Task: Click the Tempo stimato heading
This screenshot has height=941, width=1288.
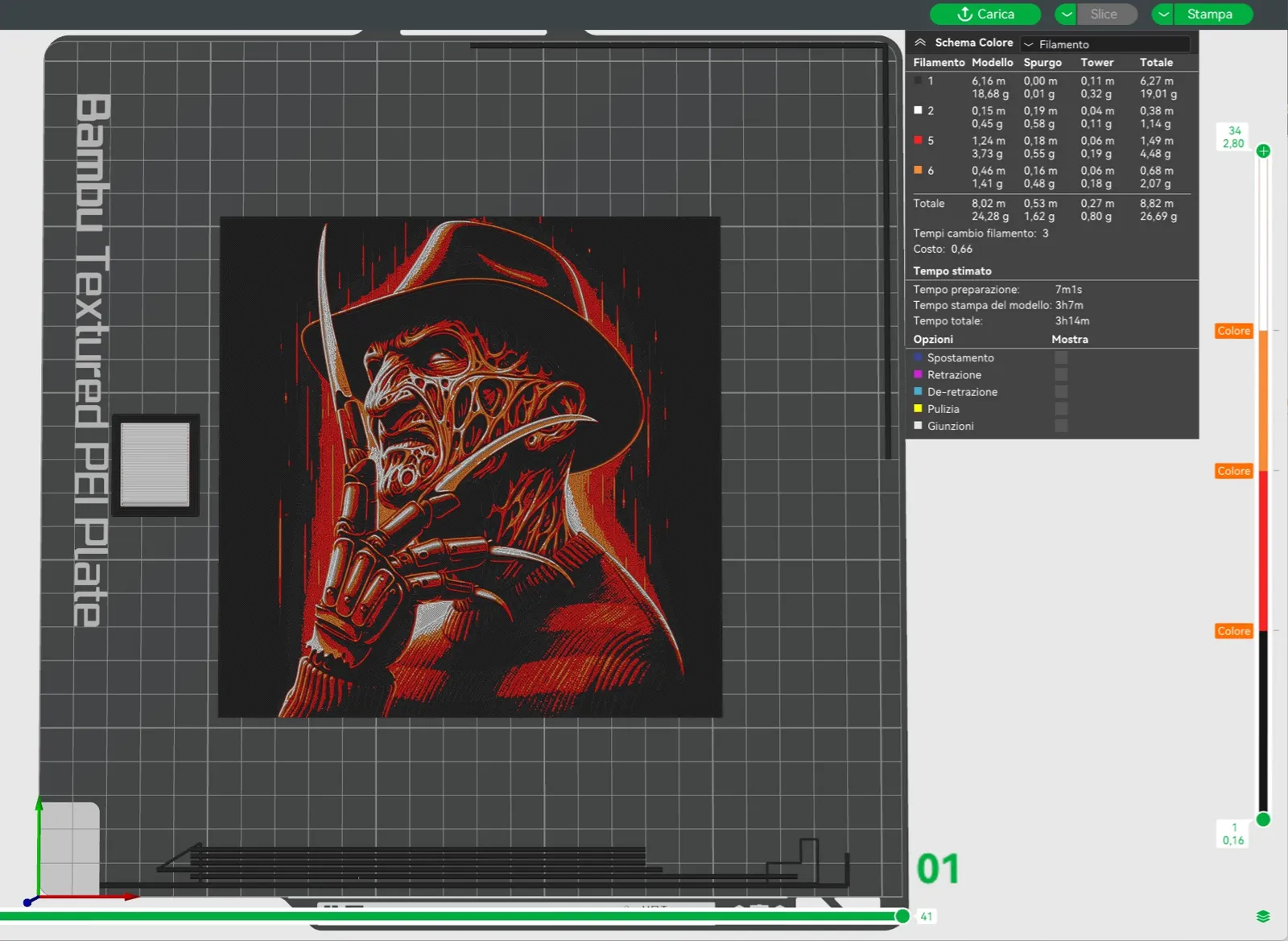Action: pos(952,271)
